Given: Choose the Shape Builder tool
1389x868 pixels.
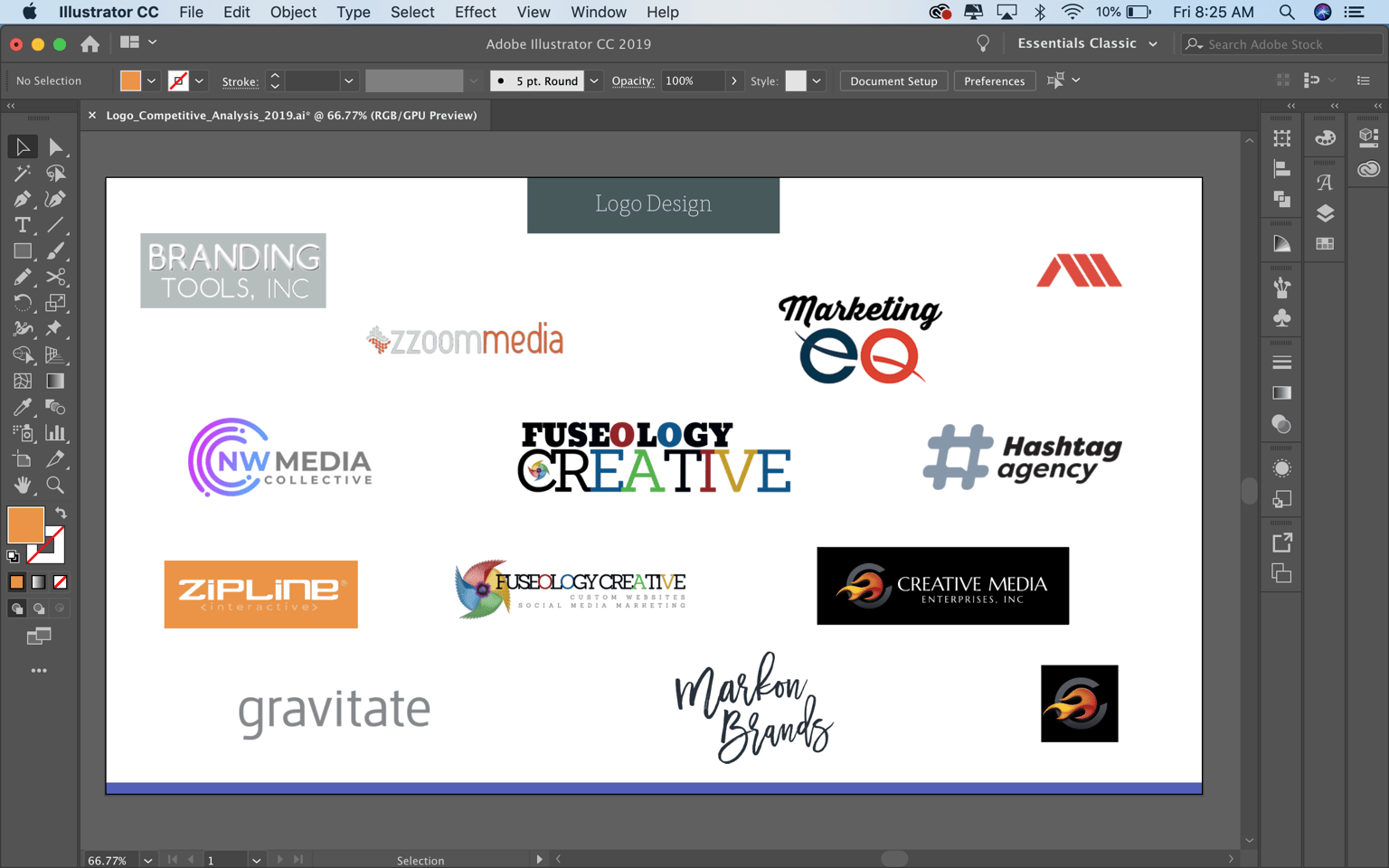Looking at the screenshot, I should pyautogui.click(x=23, y=354).
